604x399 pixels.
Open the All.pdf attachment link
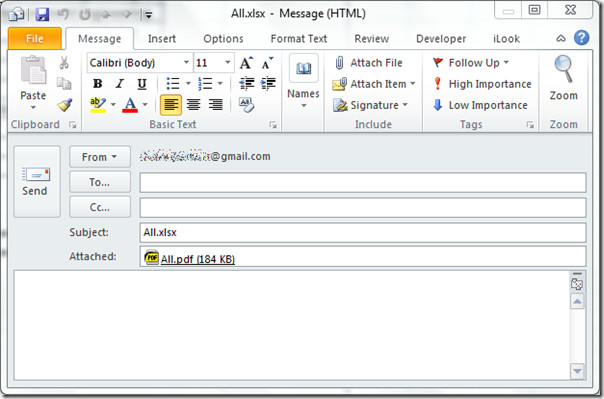[198, 259]
